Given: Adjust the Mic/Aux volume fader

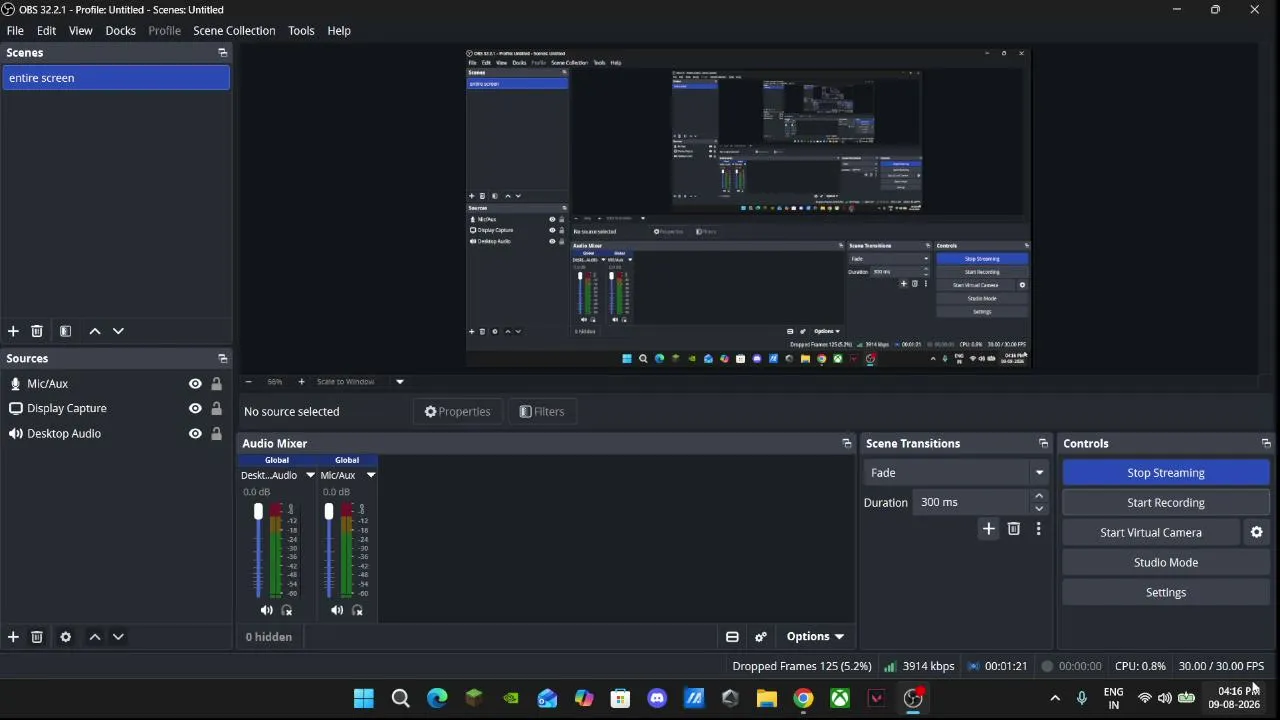Looking at the screenshot, I should 329,512.
